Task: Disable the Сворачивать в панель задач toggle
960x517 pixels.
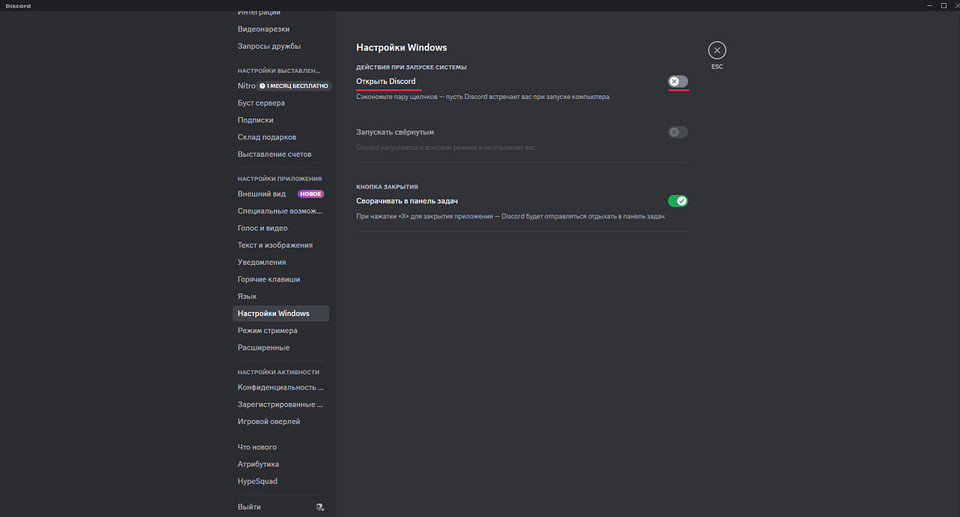Action: (678, 201)
